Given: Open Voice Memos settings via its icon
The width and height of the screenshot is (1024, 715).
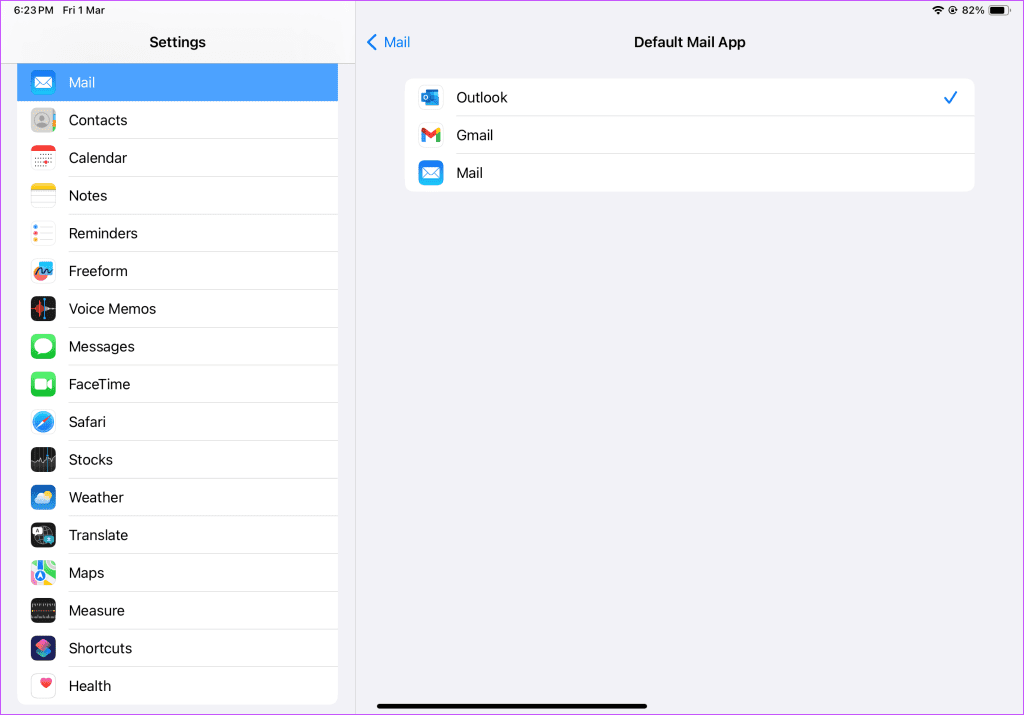Looking at the screenshot, I should tap(43, 308).
